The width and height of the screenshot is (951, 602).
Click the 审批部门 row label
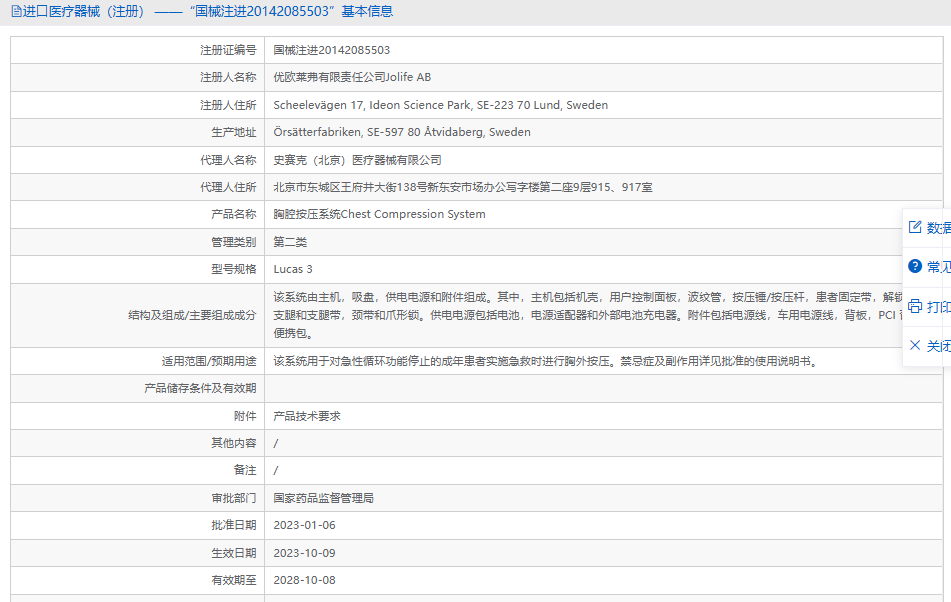point(234,498)
